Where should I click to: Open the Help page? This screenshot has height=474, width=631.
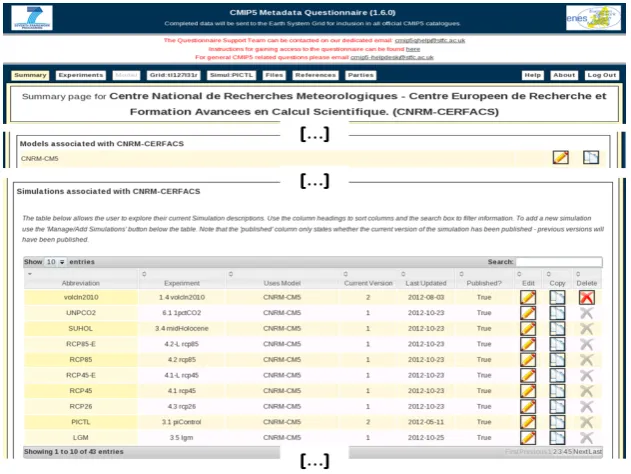click(x=532, y=75)
